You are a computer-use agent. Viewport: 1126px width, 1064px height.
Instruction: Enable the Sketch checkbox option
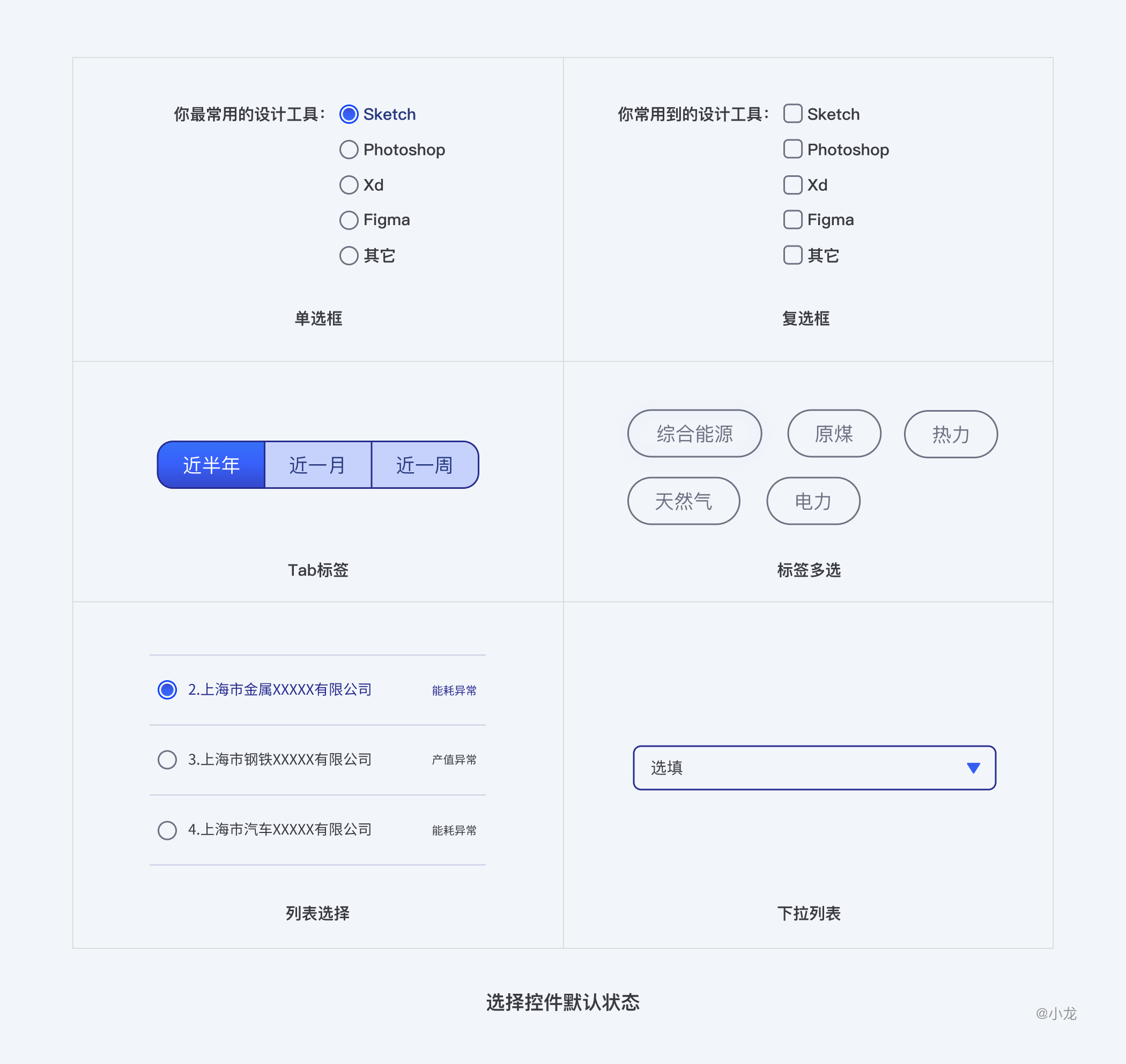(791, 112)
